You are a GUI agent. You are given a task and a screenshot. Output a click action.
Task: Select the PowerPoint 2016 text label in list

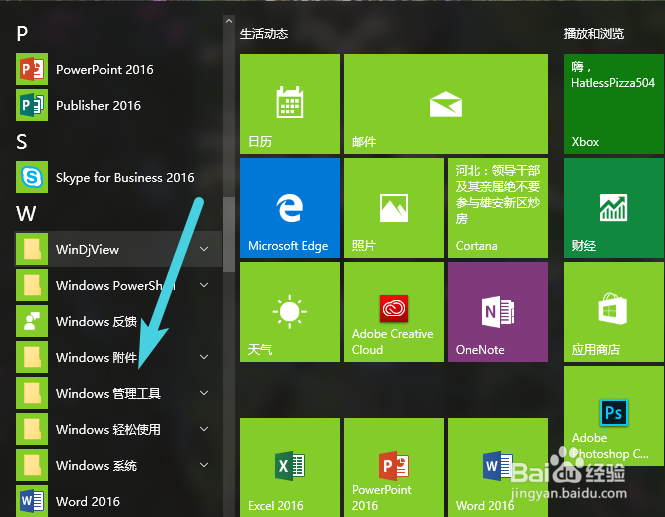[105, 70]
